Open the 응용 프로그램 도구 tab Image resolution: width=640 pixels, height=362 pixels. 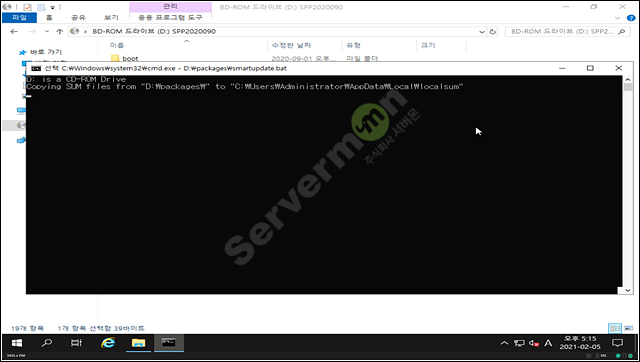[x=170, y=18]
